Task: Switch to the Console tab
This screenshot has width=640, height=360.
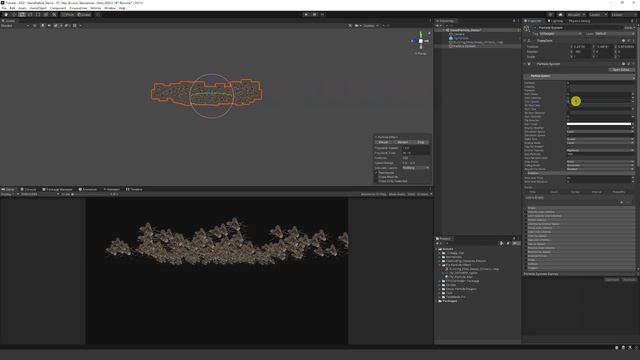Action: pyautogui.click(x=29, y=189)
